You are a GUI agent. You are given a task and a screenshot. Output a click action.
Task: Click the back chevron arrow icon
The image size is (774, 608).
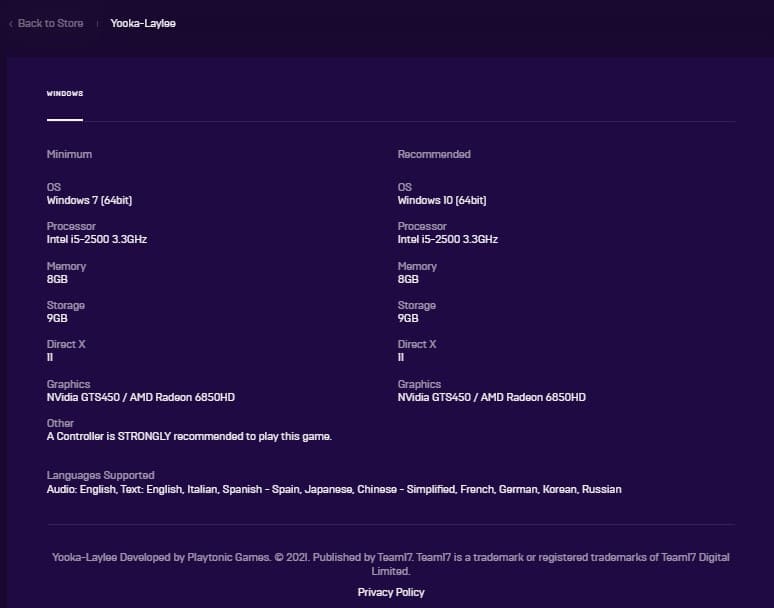coord(11,24)
